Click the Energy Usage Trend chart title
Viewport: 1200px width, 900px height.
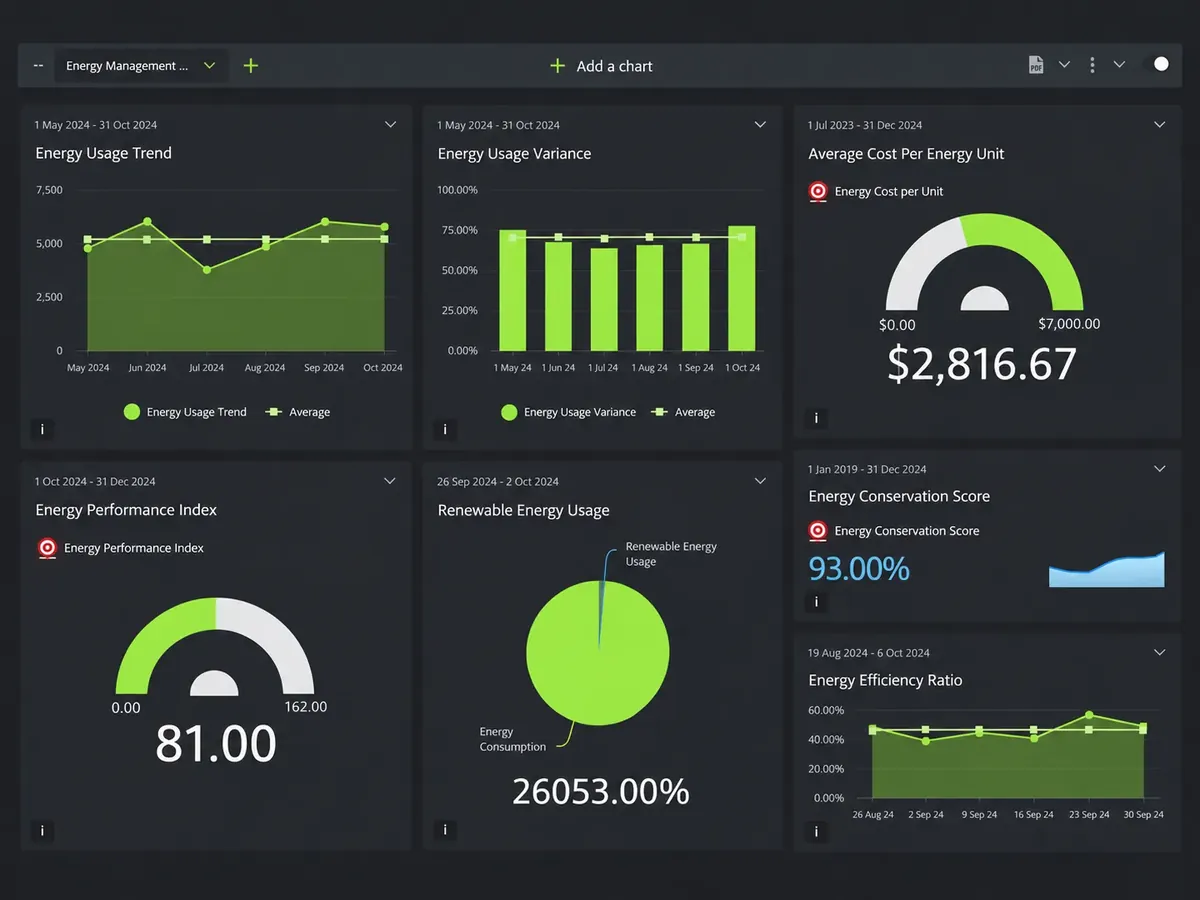[104, 153]
